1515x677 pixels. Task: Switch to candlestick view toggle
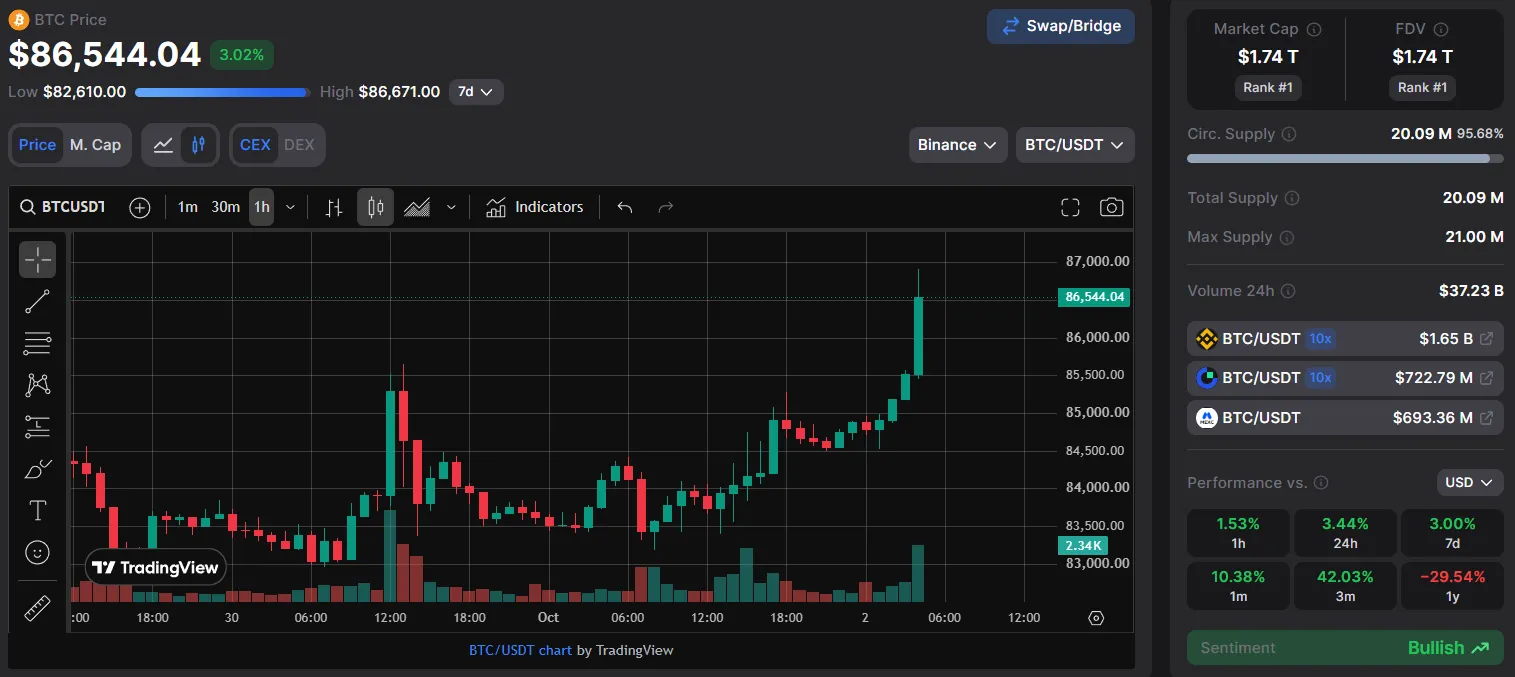point(199,145)
